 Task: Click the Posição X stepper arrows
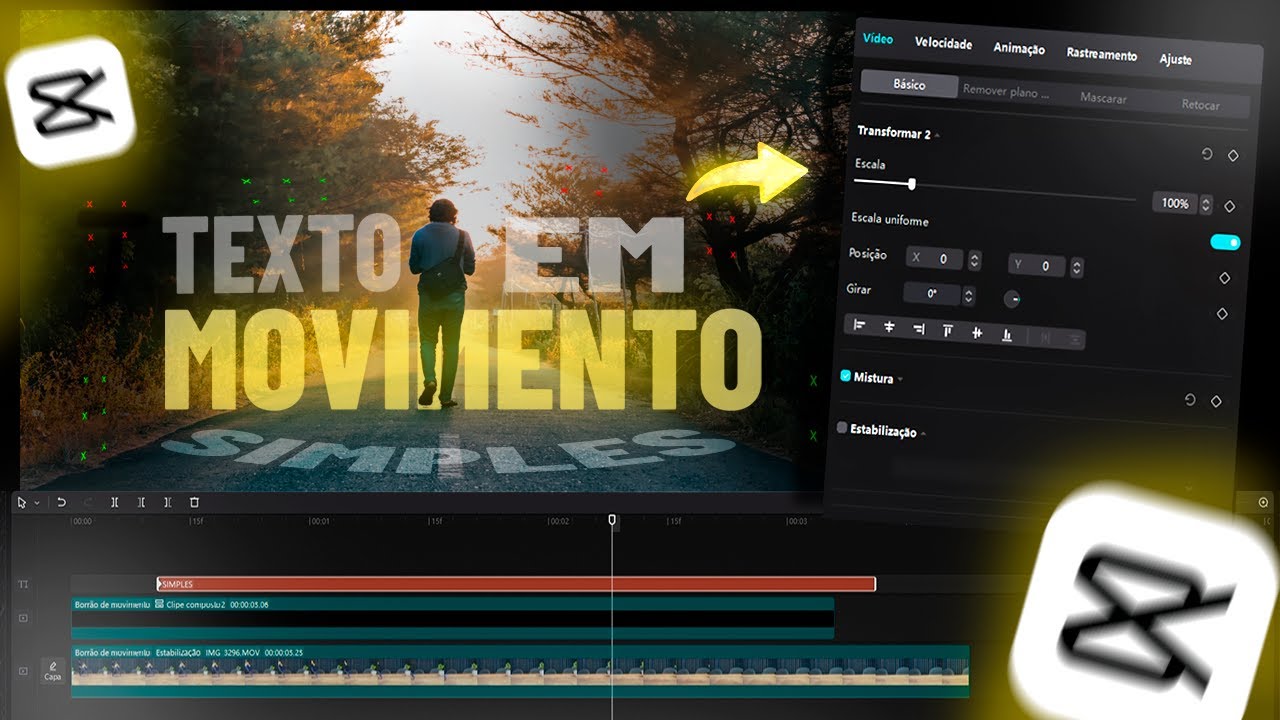(974, 261)
